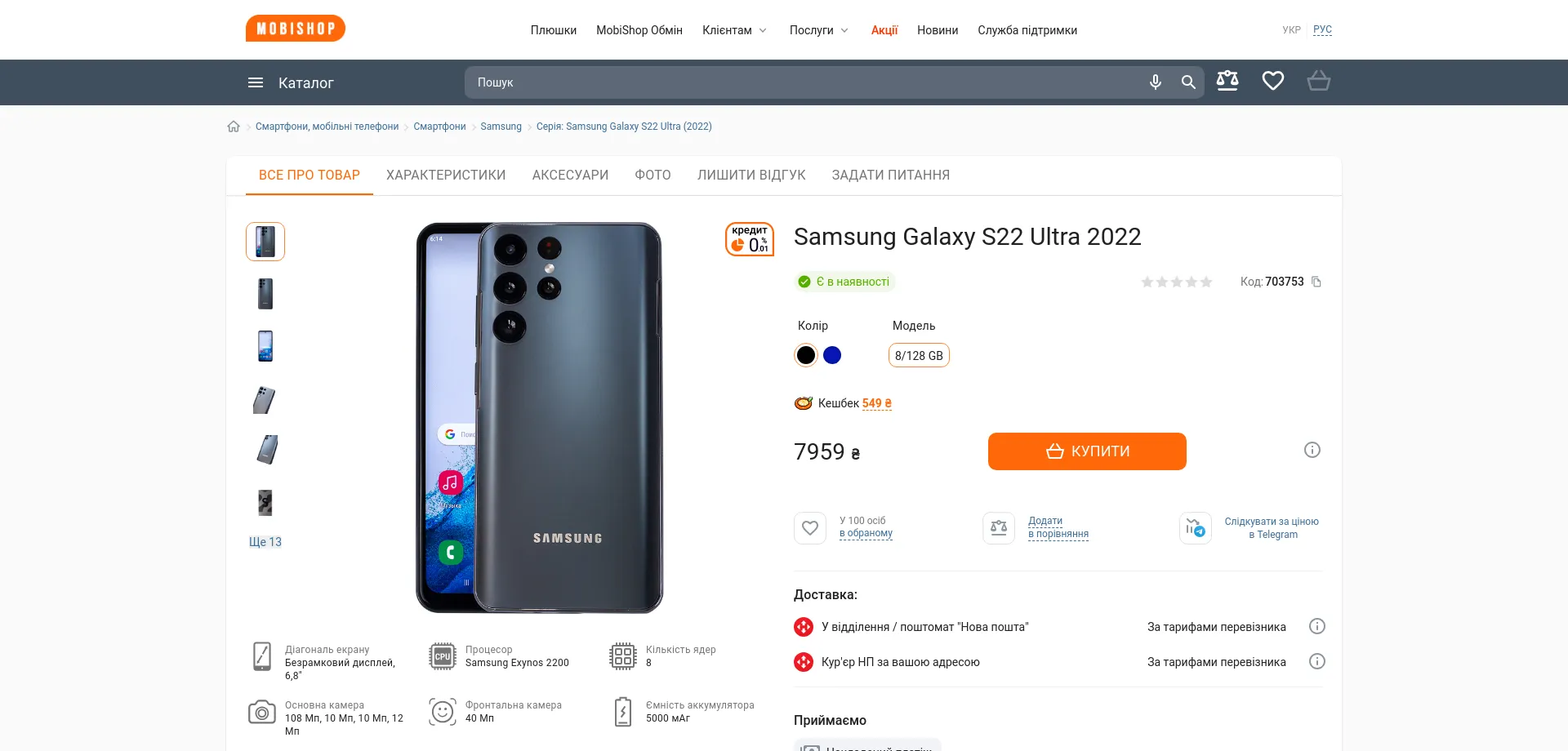
Task: Switch language to РУС
Action: point(1322,29)
